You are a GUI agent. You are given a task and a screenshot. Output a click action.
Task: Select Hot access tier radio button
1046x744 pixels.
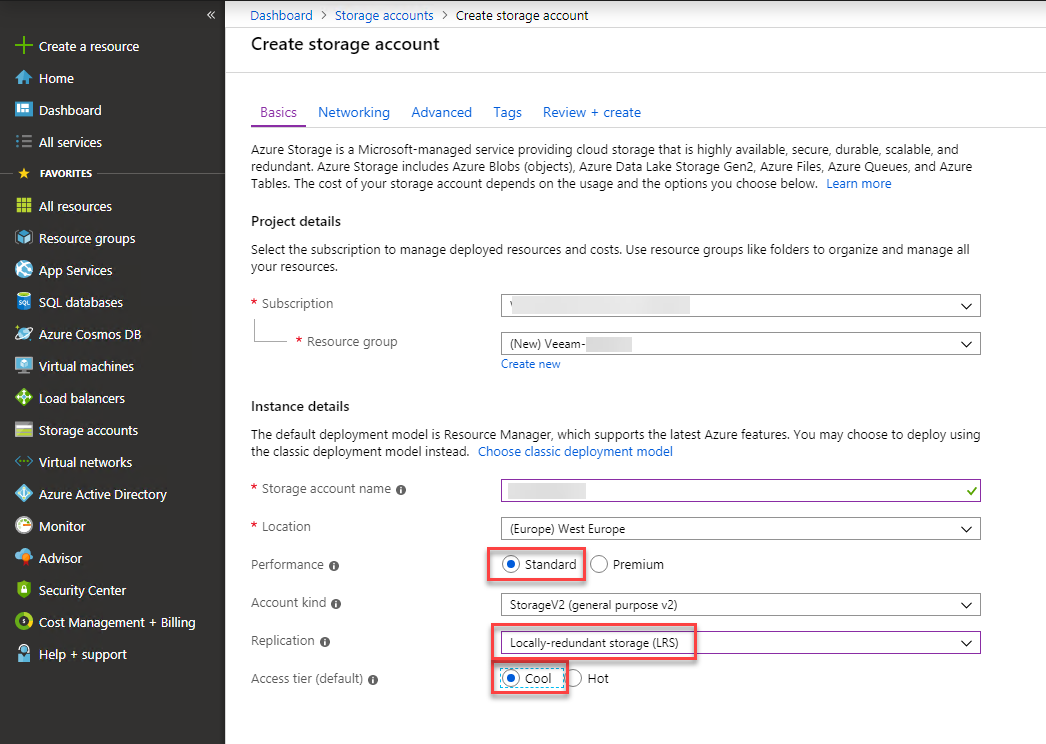(x=574, y=679)
